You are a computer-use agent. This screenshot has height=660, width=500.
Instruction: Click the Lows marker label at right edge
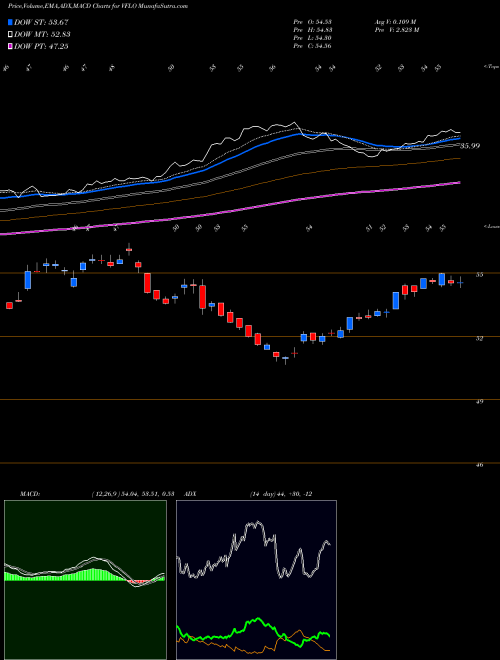tap(491, 226)
